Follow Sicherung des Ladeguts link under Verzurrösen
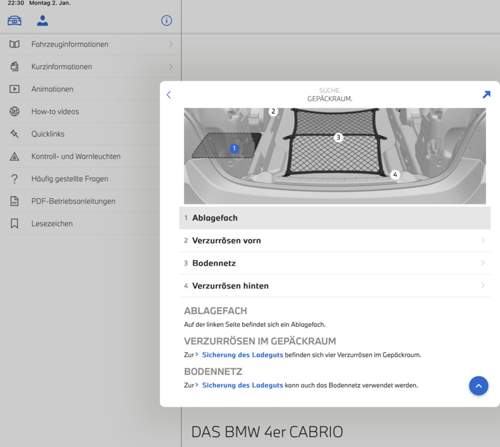 point(242,355)
